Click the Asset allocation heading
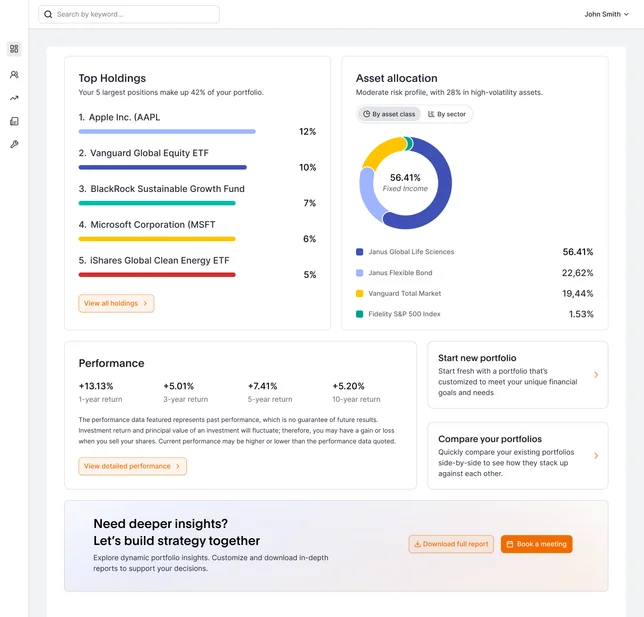Screen dimensions: 644x617 coord(396,78)
